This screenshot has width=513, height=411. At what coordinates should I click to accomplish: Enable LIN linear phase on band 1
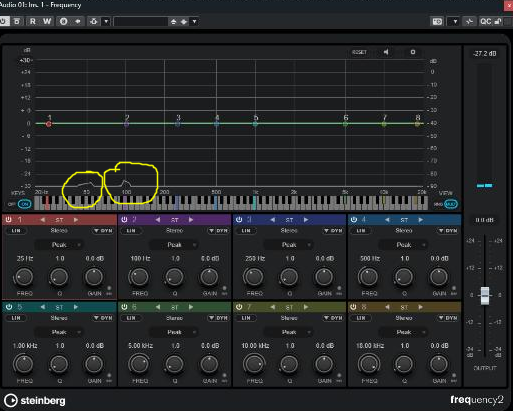(x=16, y=231)
